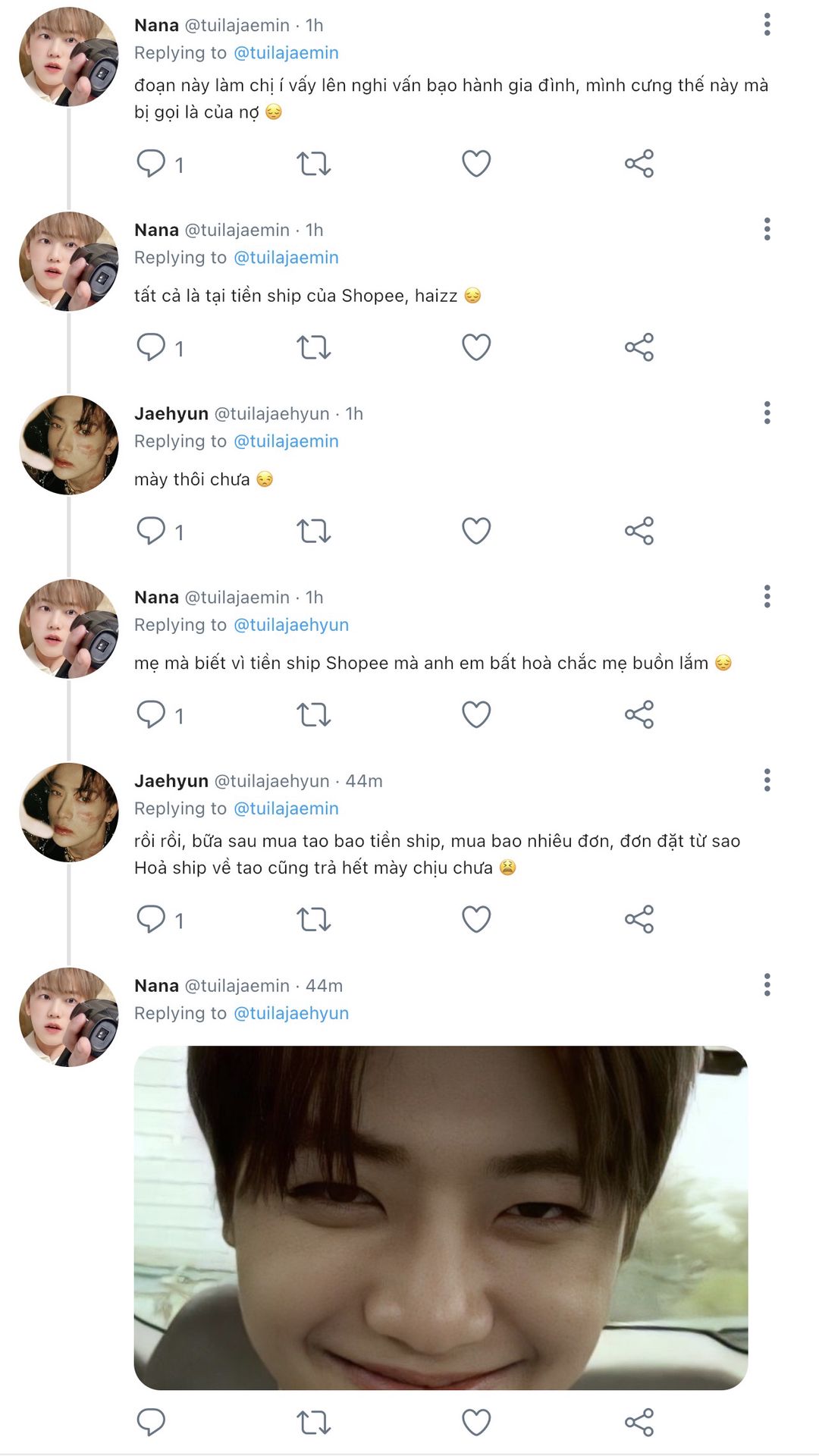This screenshot has width=819, height=1456.
Task: Open more options on Nana's Shopee haizz tweet
Action: click(x=767, y=229)
